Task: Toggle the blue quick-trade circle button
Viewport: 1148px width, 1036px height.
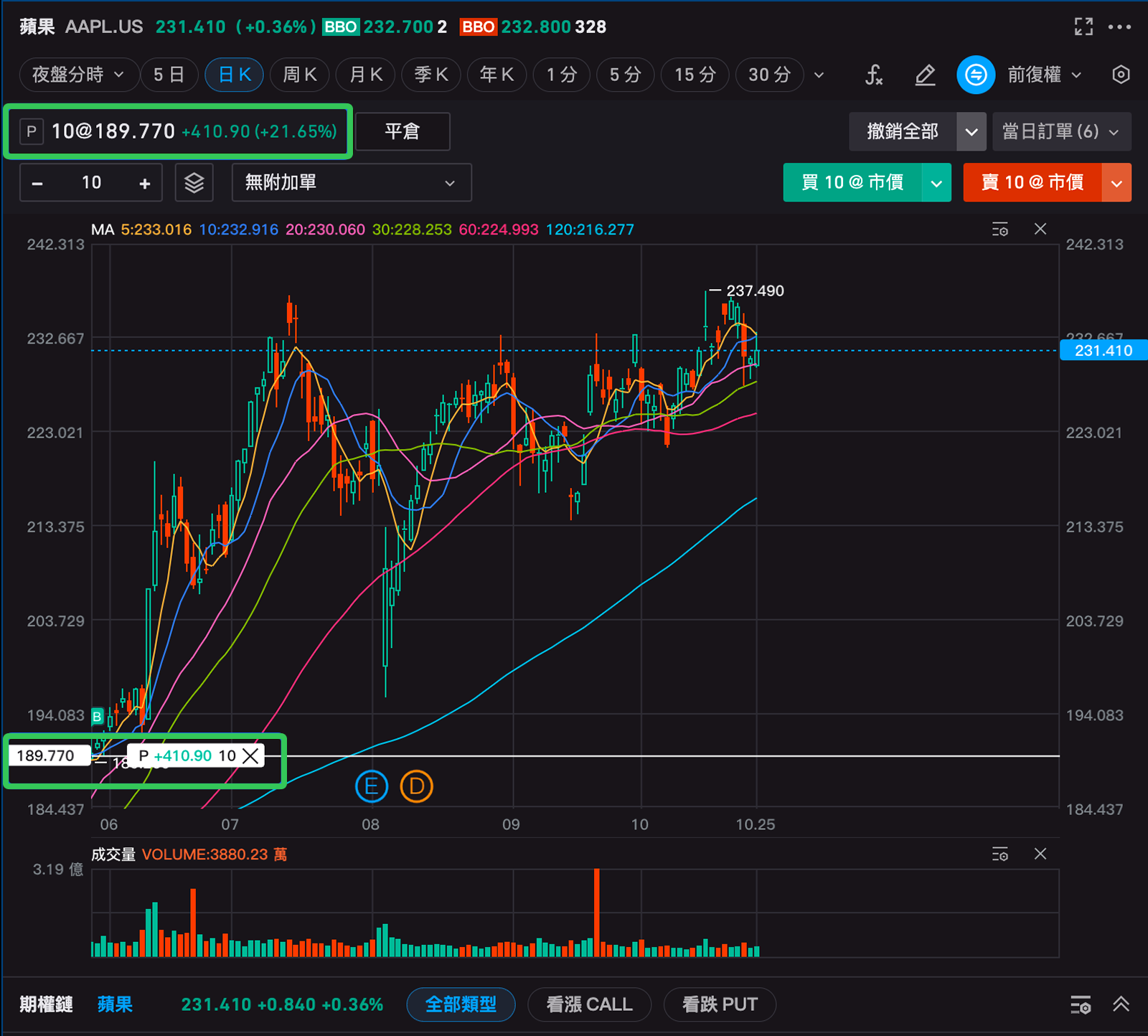Action: point(975,75)
